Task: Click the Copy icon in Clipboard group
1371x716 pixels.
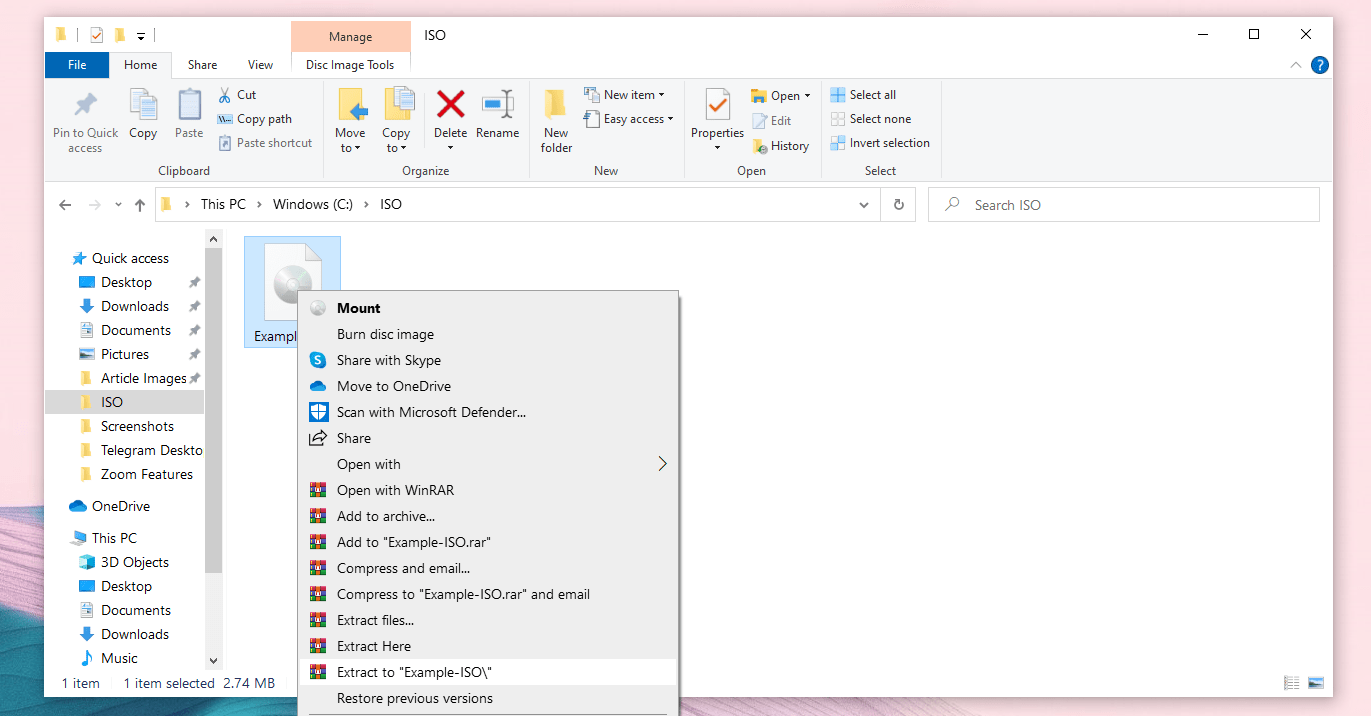Action: pyautogui.click(x=143, y=105)
